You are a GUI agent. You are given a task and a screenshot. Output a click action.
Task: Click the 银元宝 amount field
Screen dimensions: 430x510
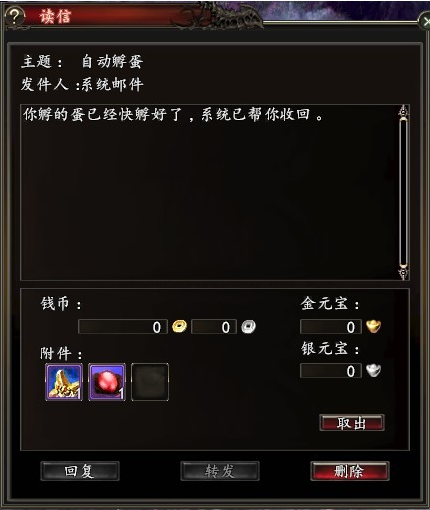point(331,371)
